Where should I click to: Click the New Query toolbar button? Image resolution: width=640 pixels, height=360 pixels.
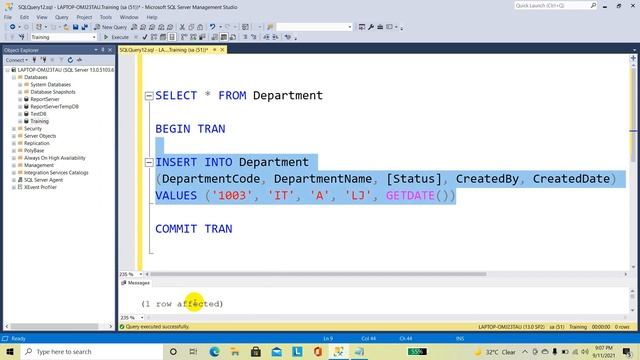pyautogui.click(x=111, y=27)
